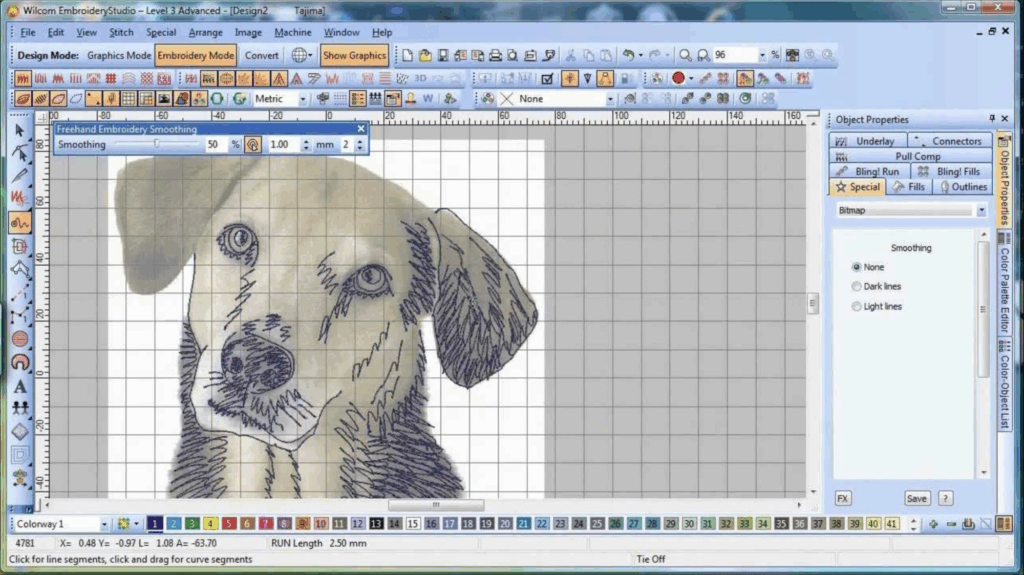Click the Undo arrow icon
1024x575 pixels.
628,56
